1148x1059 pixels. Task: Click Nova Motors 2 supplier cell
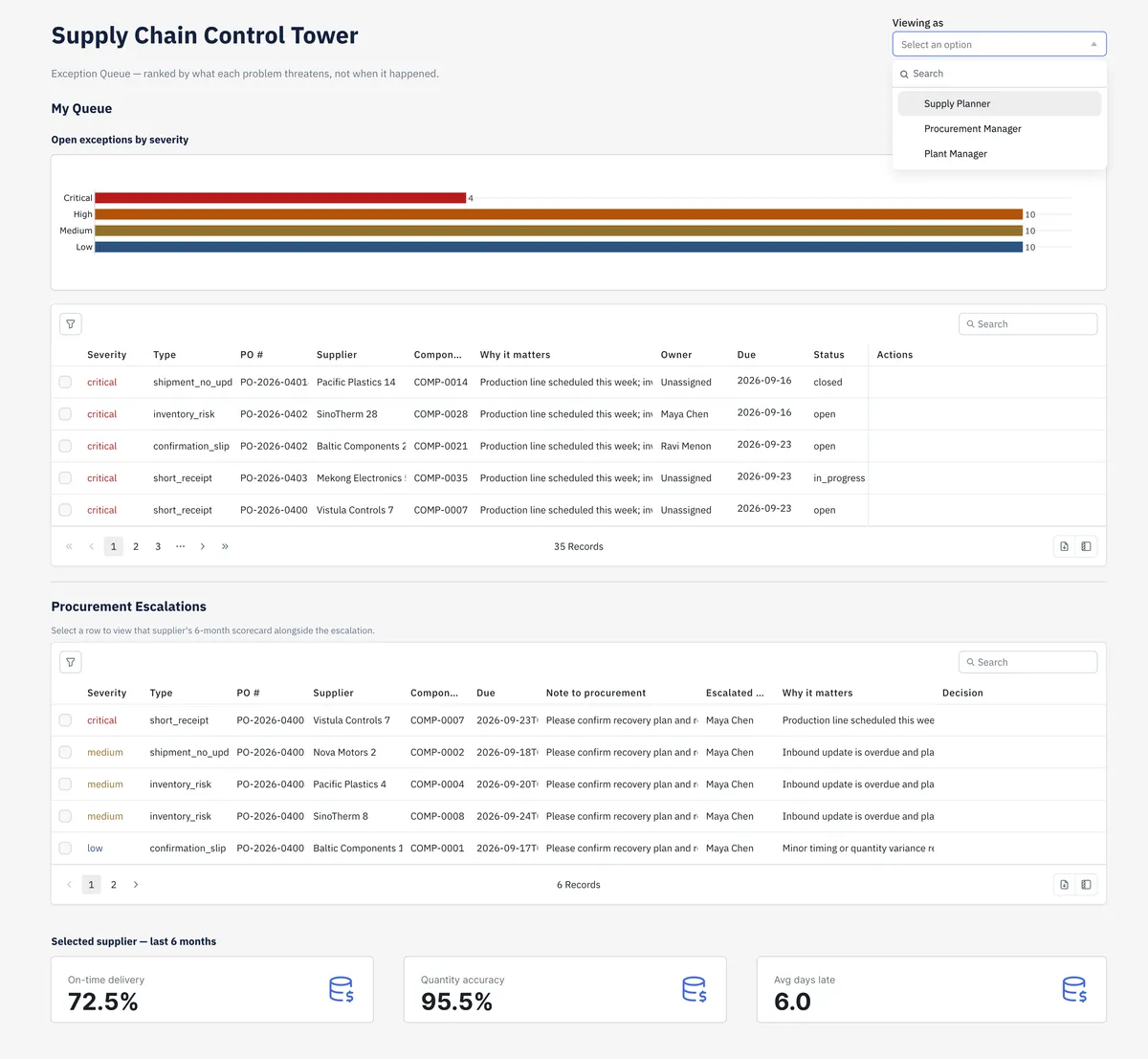[x=344, y=752]
